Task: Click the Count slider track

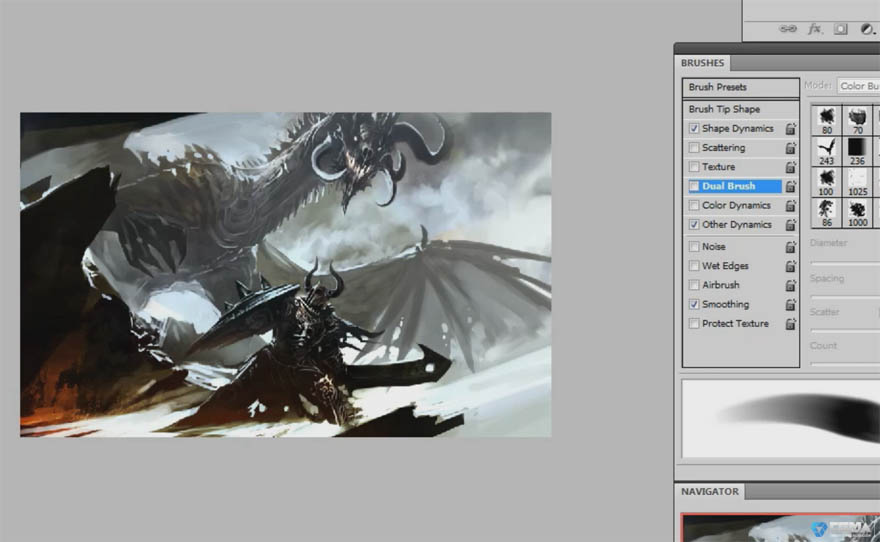Action: pyautogui.click(x=845, y=364)
